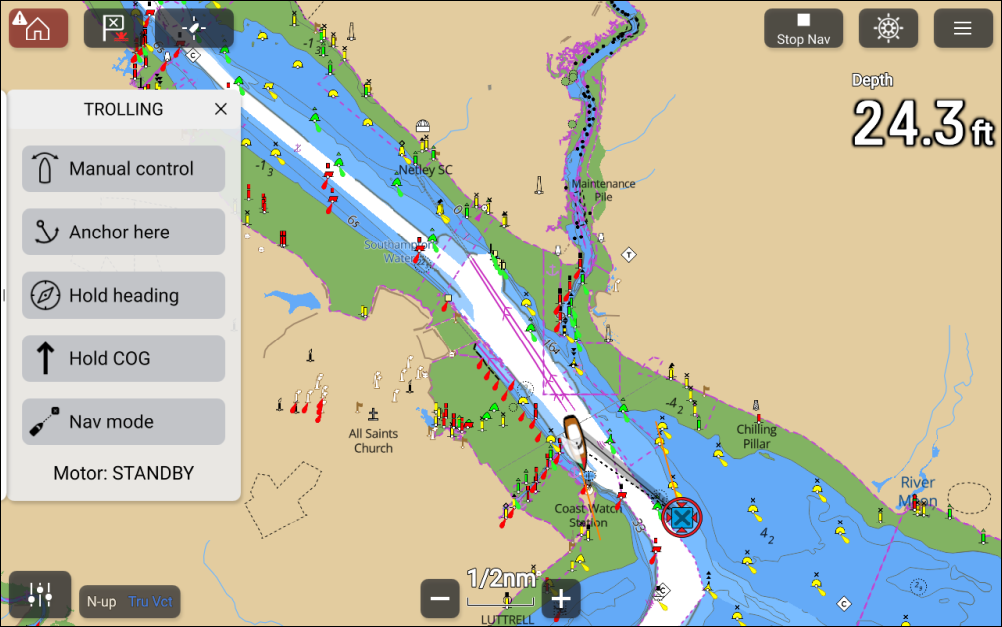
Task: Tap the find vessel crosshair icon
Action: [195, 28]
